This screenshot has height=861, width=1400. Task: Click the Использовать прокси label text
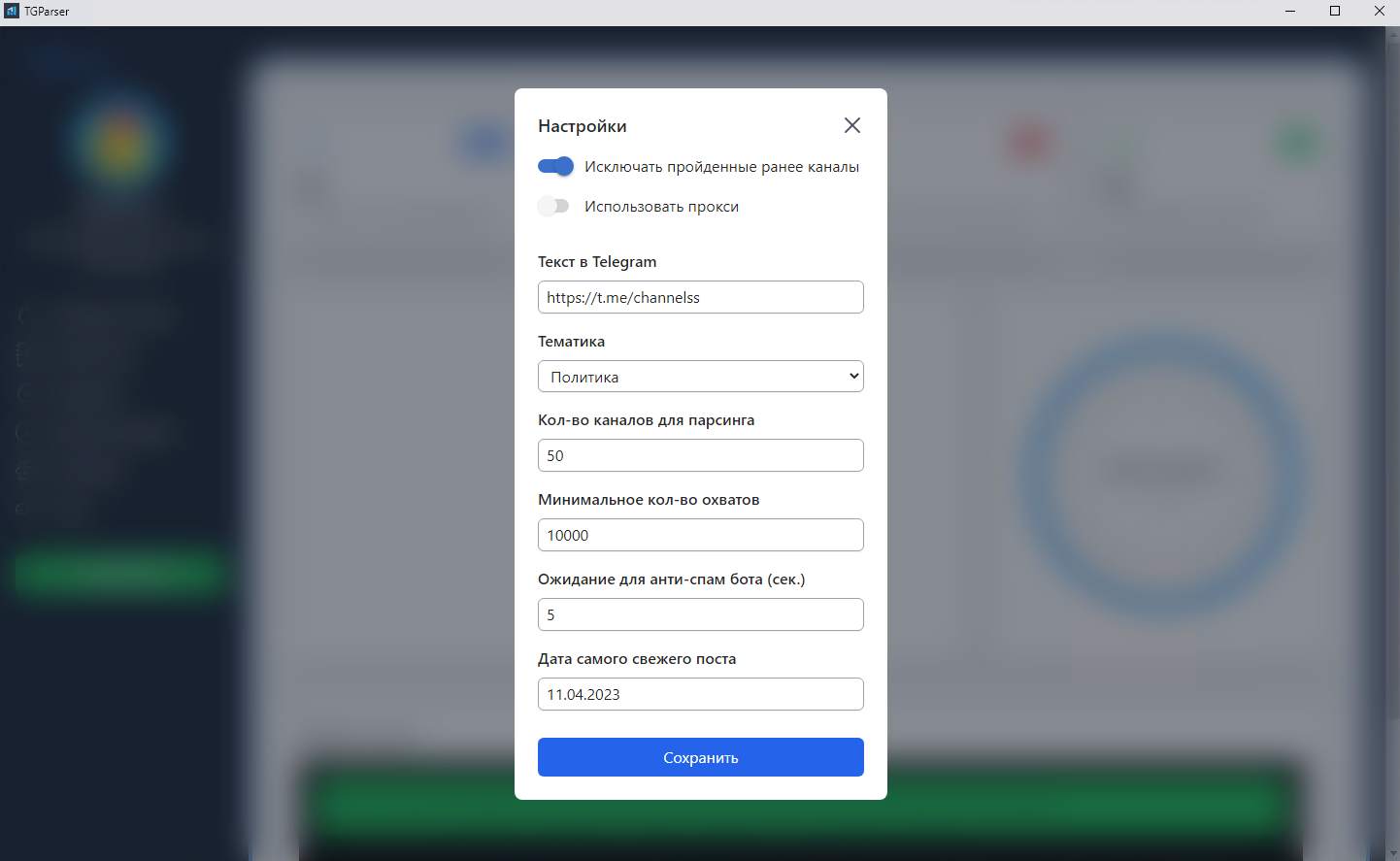(661, 207)
